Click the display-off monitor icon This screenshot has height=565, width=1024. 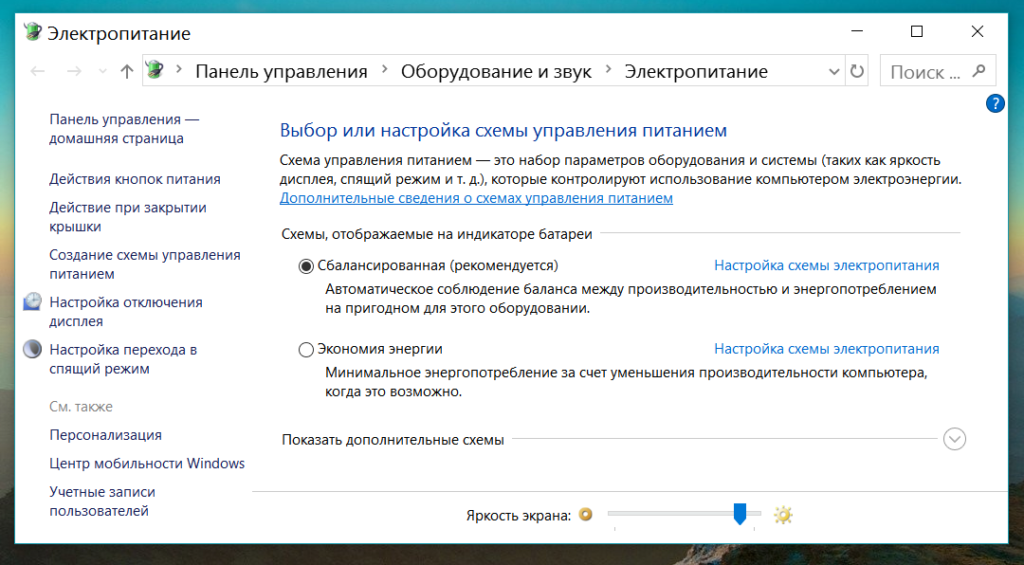point(32,302)
